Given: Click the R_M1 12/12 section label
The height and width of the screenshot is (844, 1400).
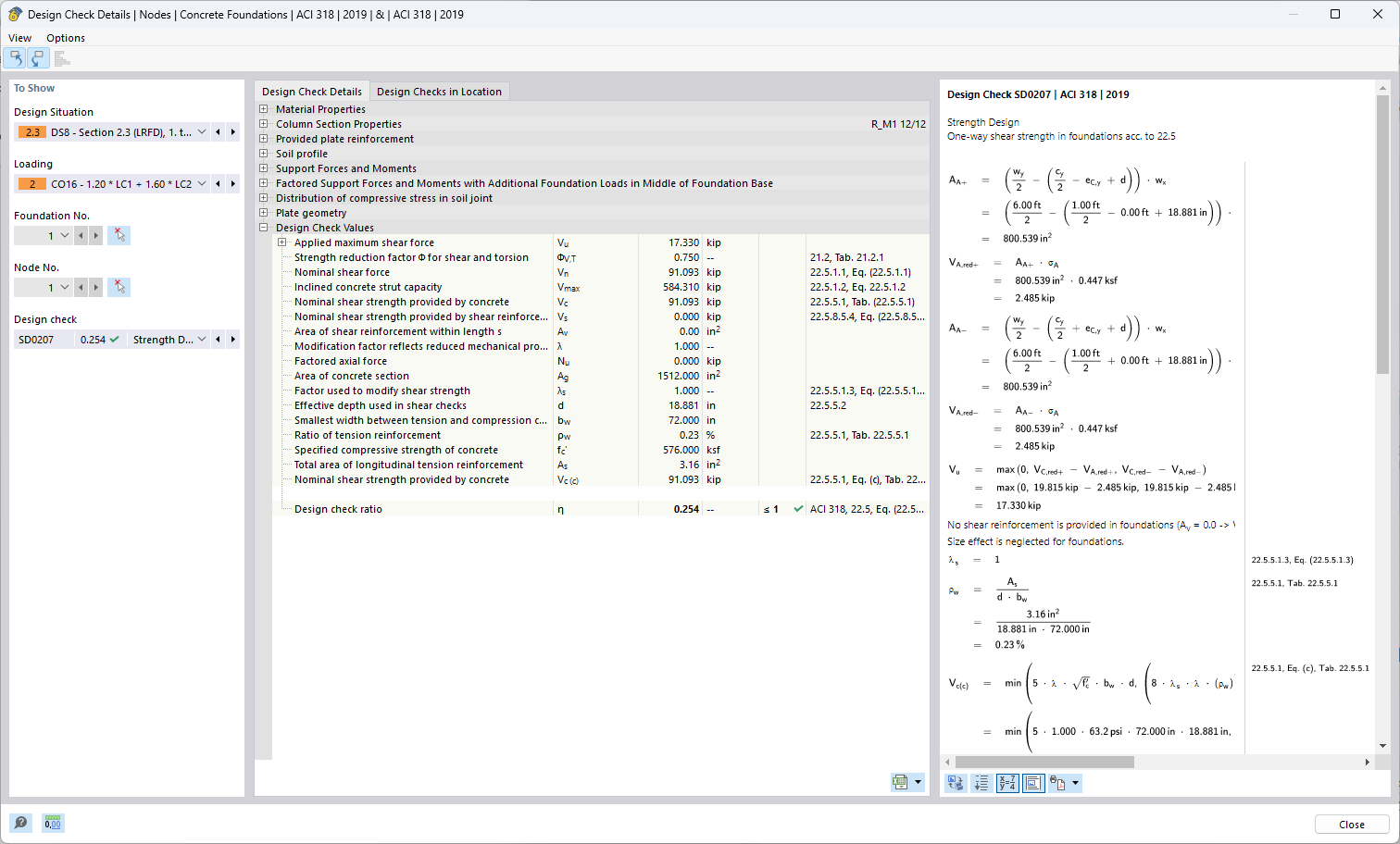Looking at the screenshot, I should tap(898, 124).
